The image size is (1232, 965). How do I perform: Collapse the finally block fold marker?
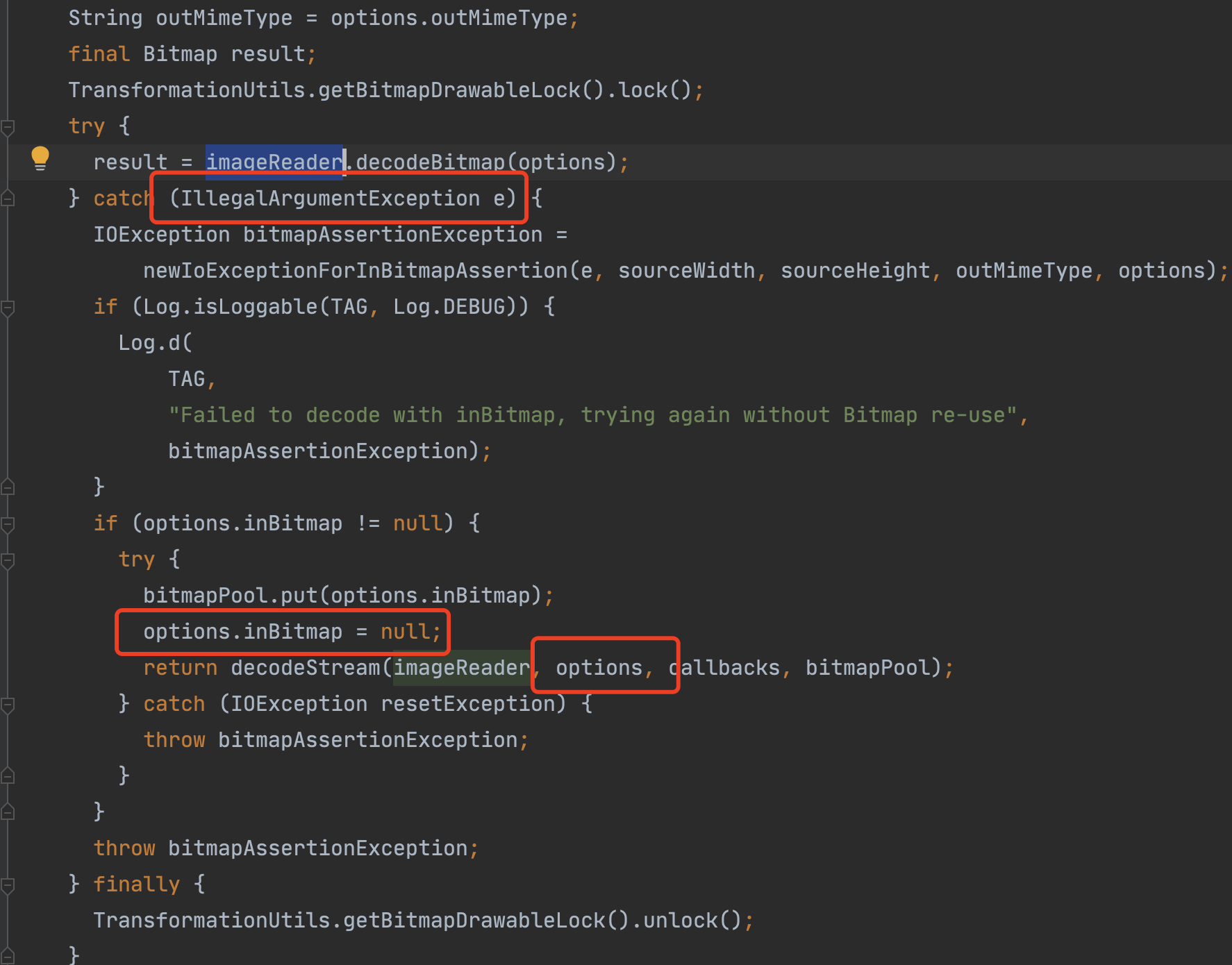8,884
